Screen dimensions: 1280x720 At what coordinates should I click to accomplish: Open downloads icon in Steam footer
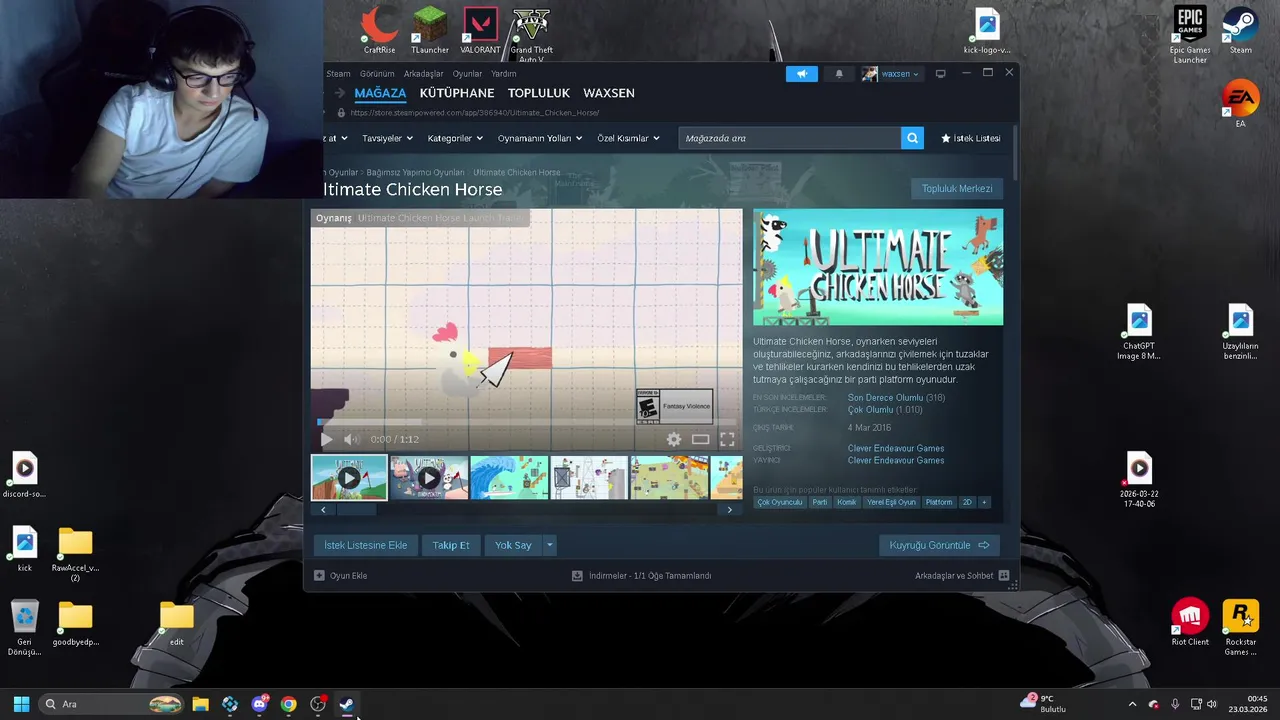click(577, 576)
